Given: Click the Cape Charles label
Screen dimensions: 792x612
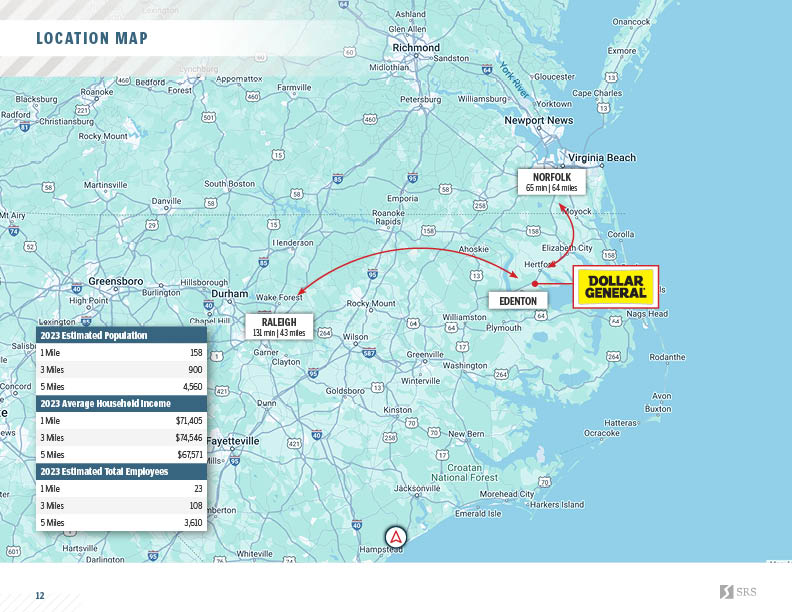Looking at the screenshot, I should [x=597, y=93].
